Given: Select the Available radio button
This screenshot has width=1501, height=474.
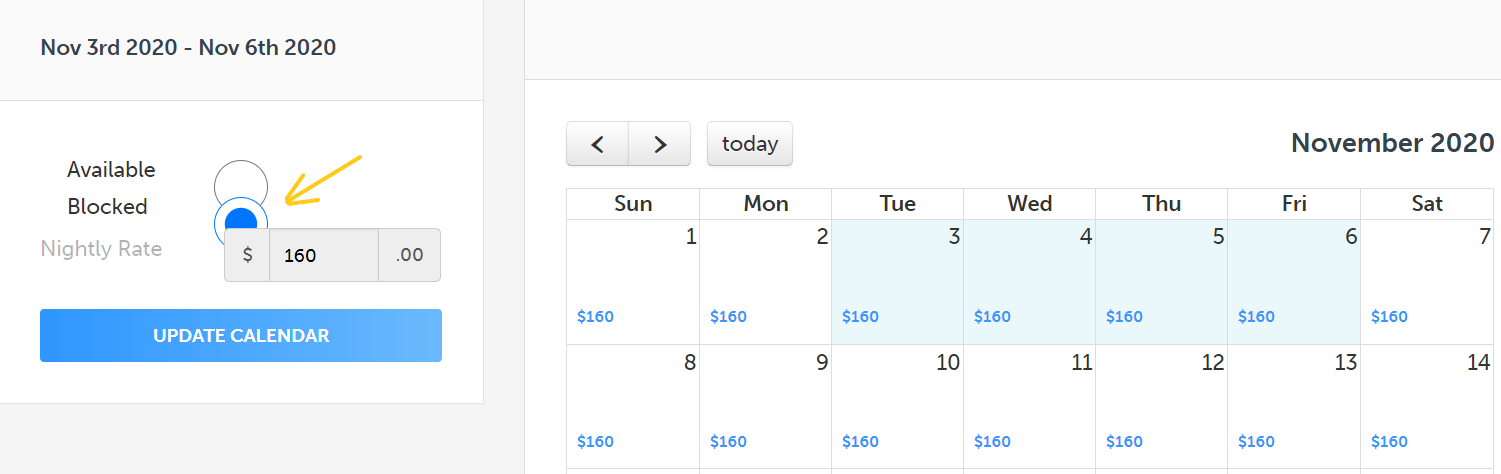Looking at the screenshot, I should tap(241, 185).
